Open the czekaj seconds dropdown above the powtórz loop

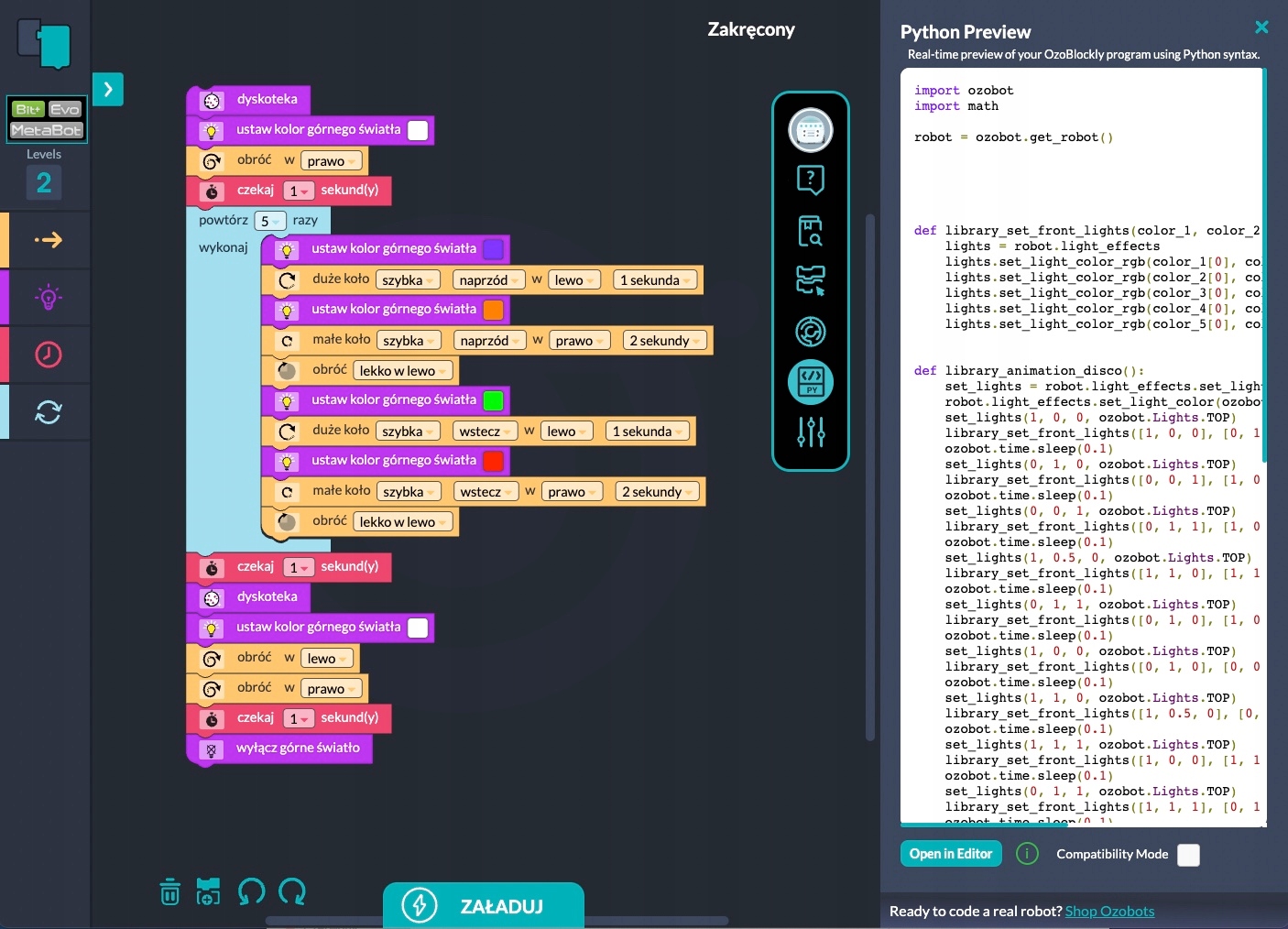click(x=299, y=191)
